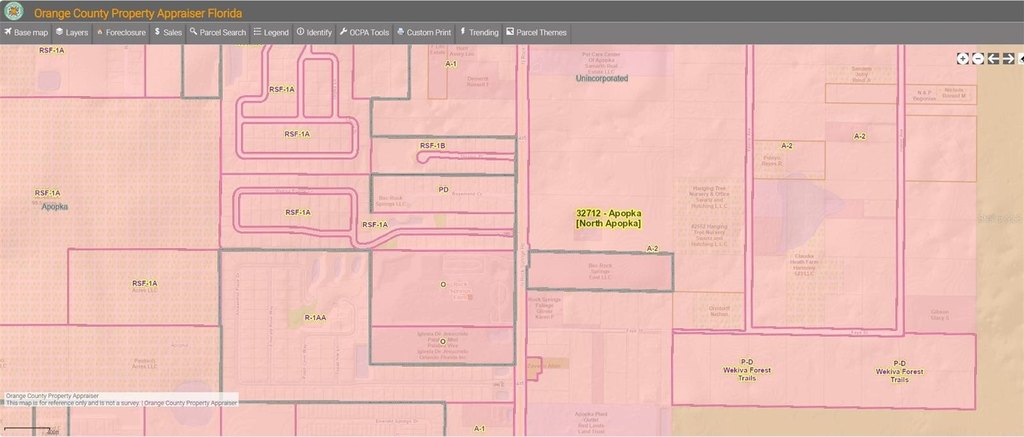Go to previous map extent arrow
This screenshot has width=1024, height=437.
(993, 59)
